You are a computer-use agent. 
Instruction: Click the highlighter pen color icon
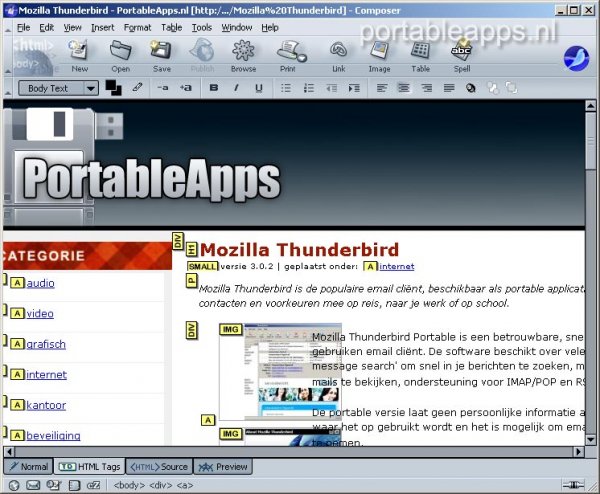click(x=137, y=88)
